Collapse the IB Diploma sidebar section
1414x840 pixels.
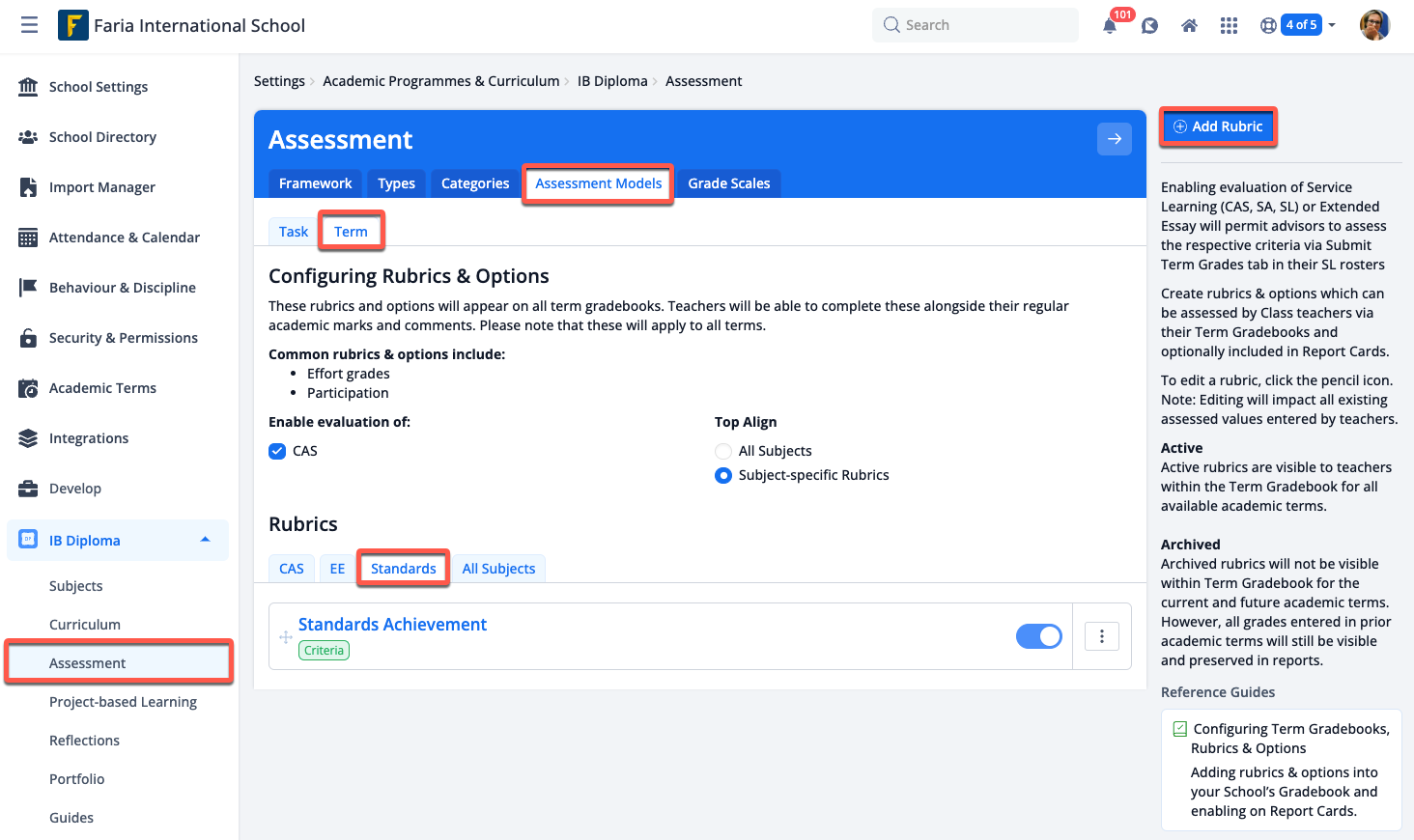[205, 540]
